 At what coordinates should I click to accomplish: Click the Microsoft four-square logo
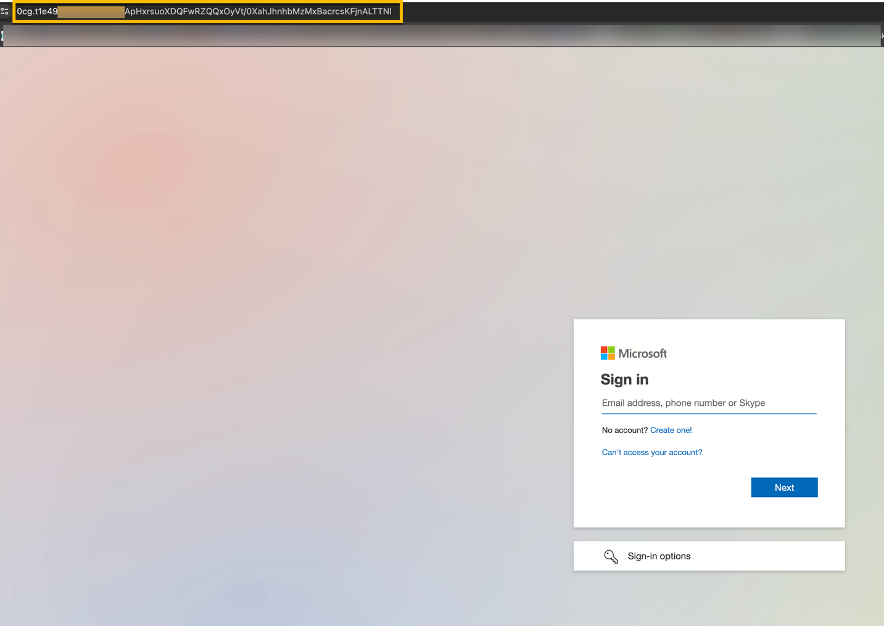608,353
